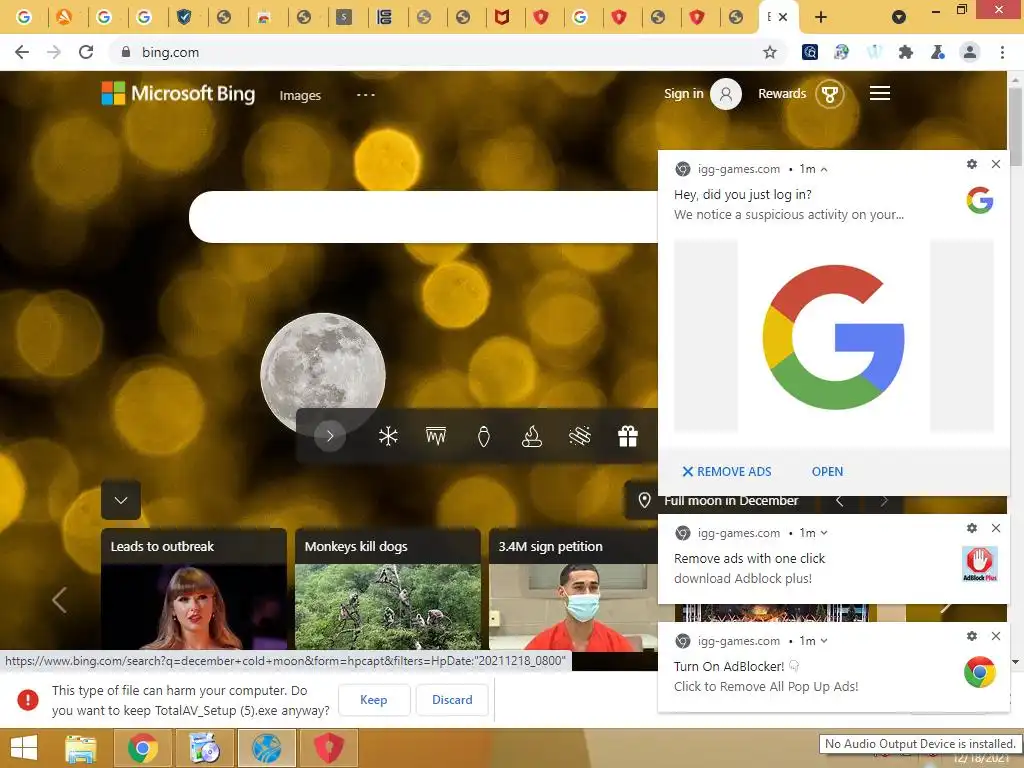Click the location pin icon on image caption
This screenshot has width=1024, height=768.
644,500
